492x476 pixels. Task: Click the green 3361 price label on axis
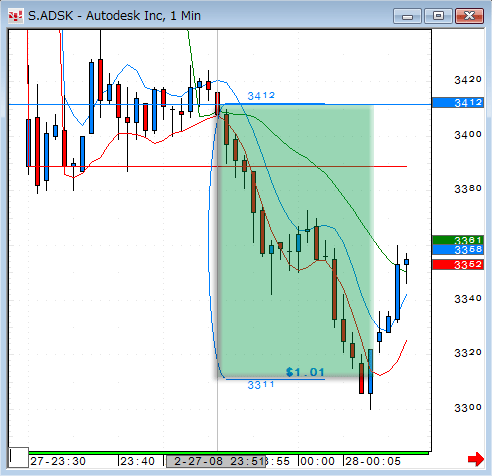(458, 240)
